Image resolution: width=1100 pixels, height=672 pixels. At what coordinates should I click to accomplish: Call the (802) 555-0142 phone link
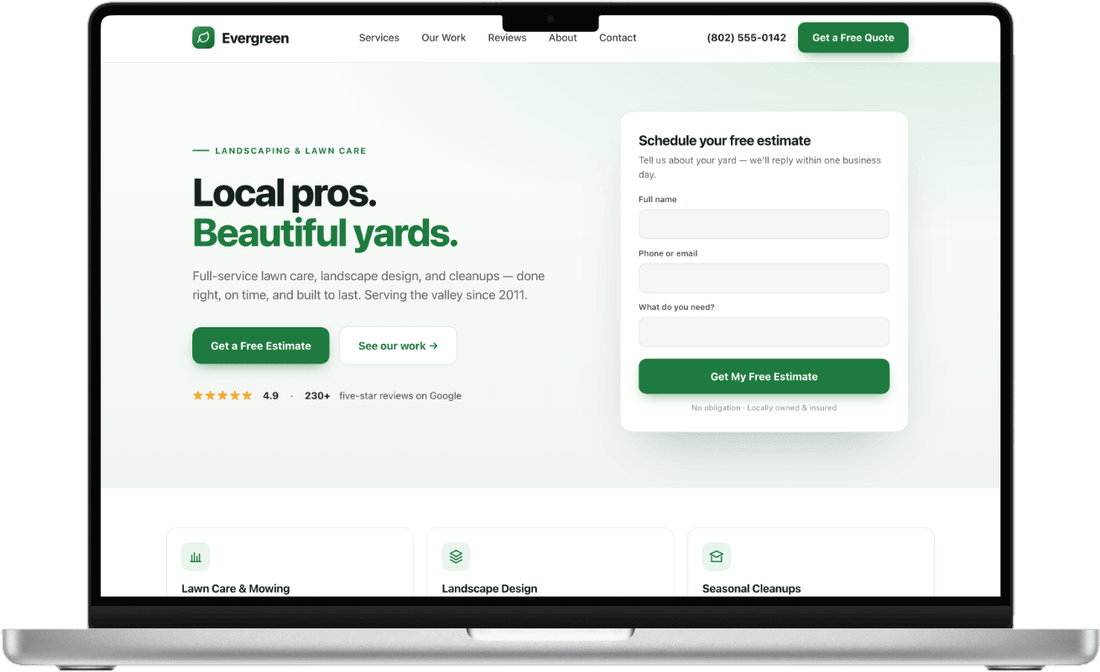tap(746, 38)
